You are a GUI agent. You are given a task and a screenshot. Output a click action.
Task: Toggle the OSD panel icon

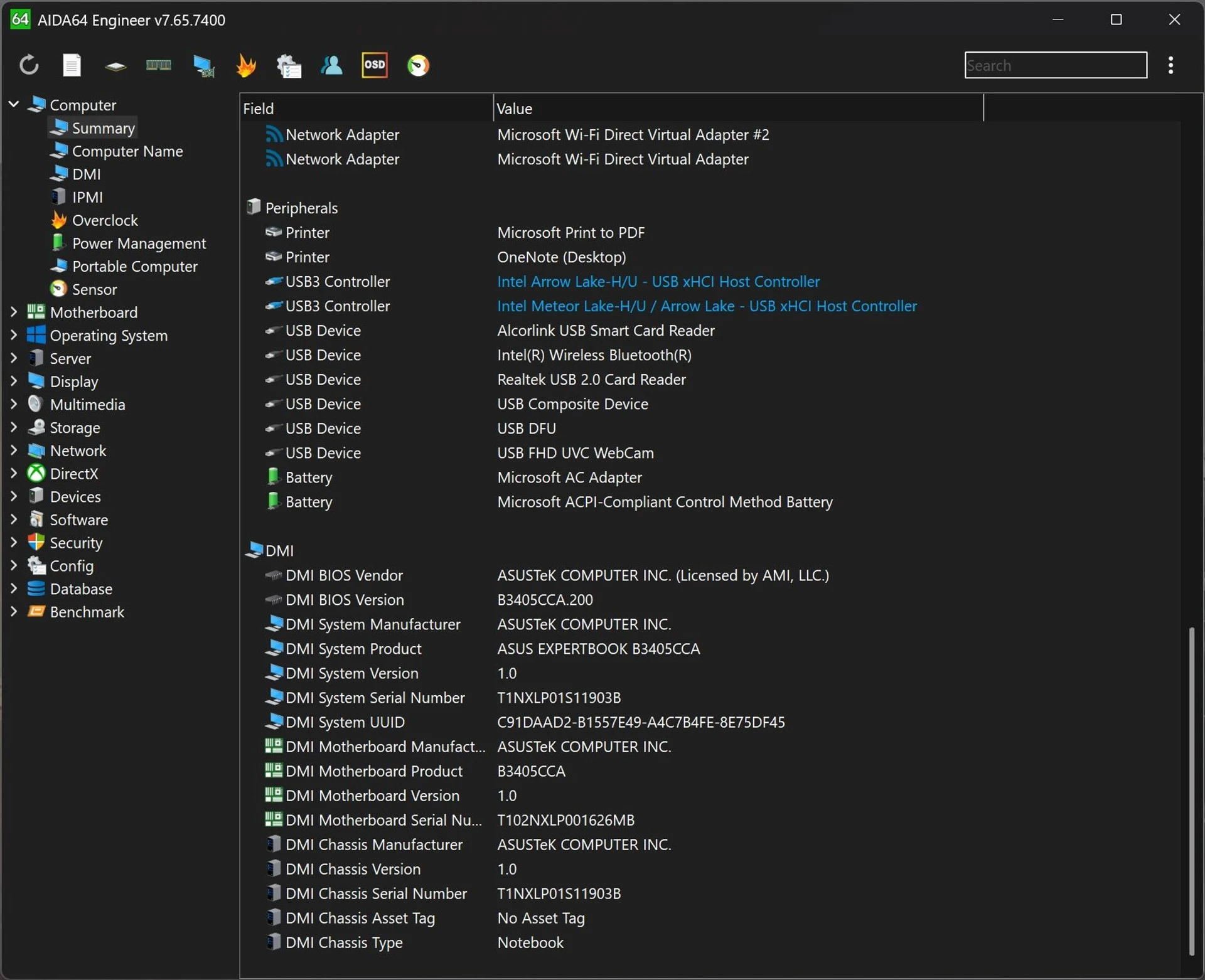click(375, 65)
